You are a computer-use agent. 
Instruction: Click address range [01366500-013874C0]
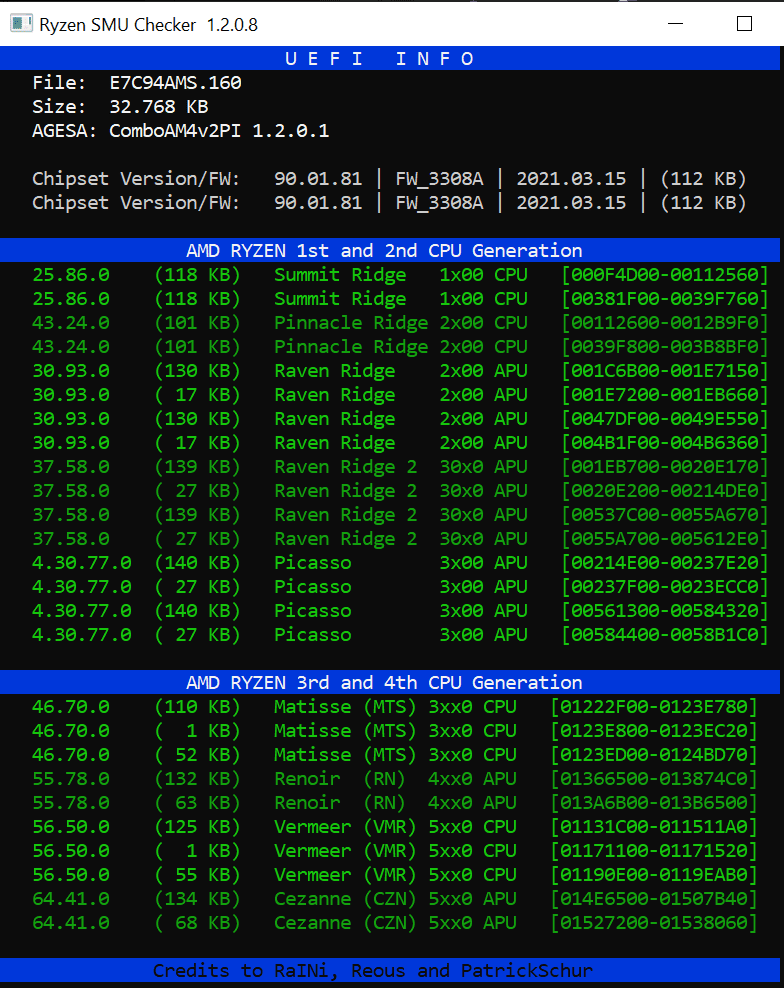pyautogui.click(x=654, y=778)
